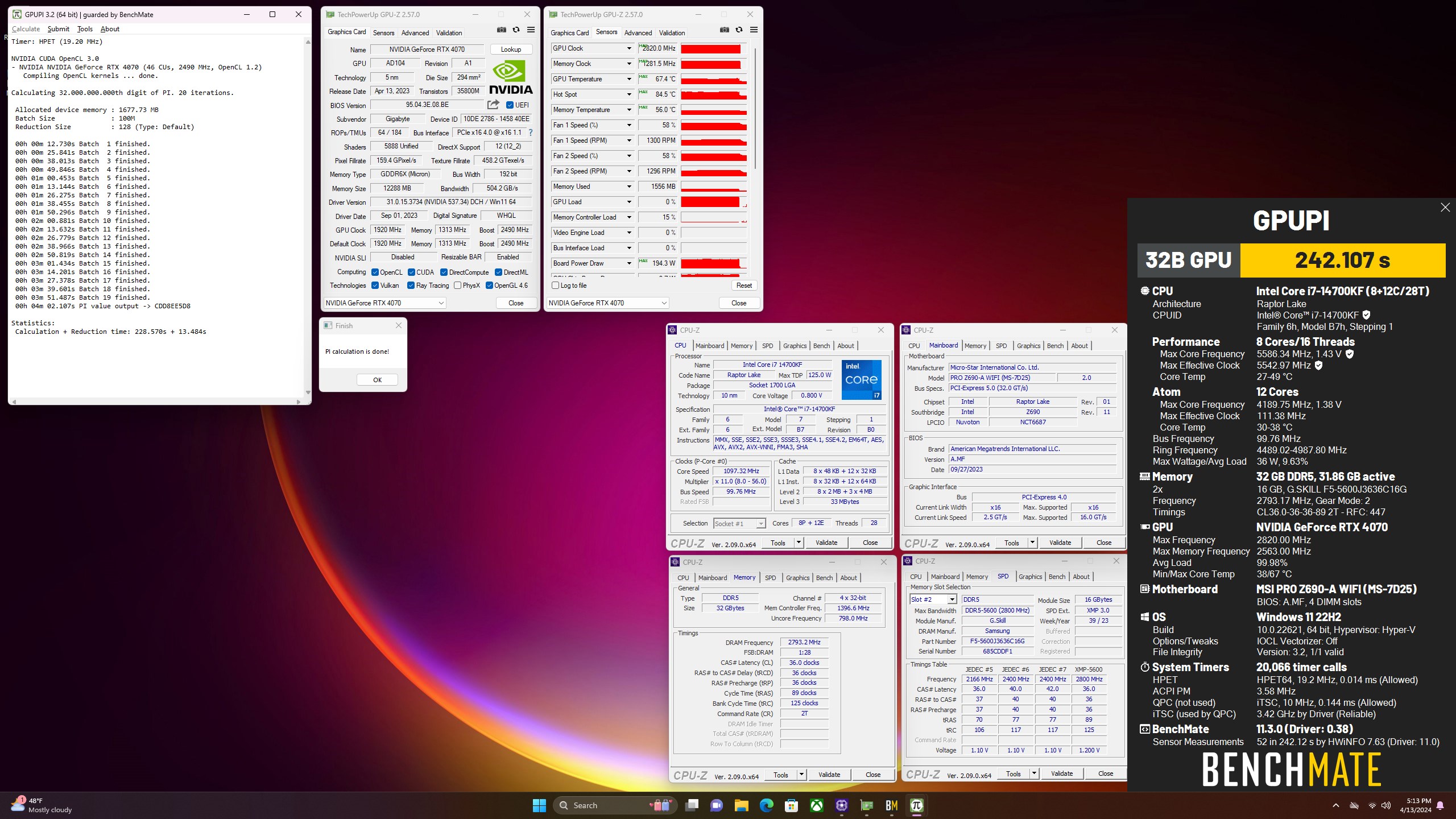Switch to BenchMate via BM taskbar icon
This screenshot has height=819, width=1456.
tap(891, 805)
